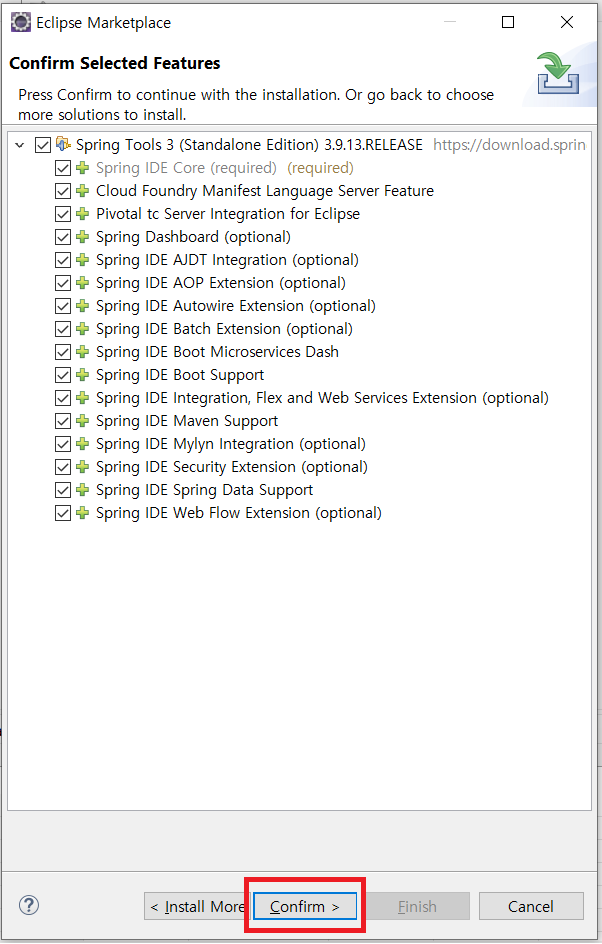Click the plus icon beside Cloud Foundry Manifest
Viewport: 602px width, 944px height.
(82, 191)
